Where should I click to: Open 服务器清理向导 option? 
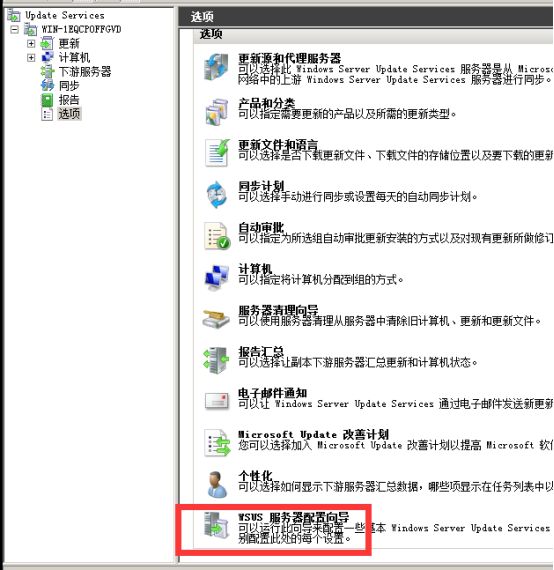tap(278, 310)
